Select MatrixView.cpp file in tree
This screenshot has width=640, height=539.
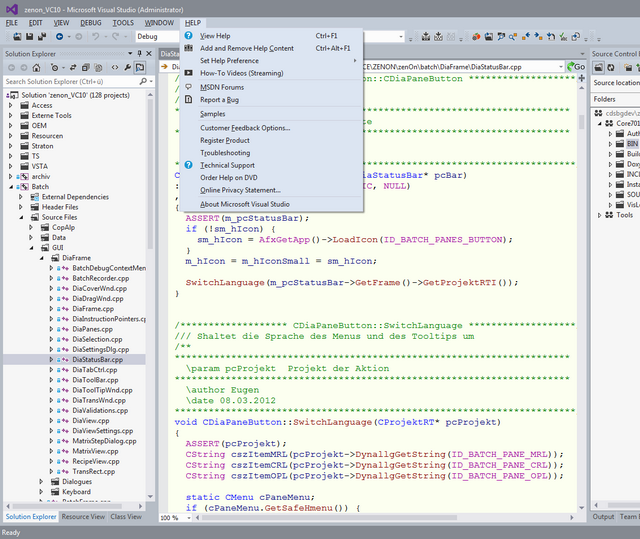point(95,451)
